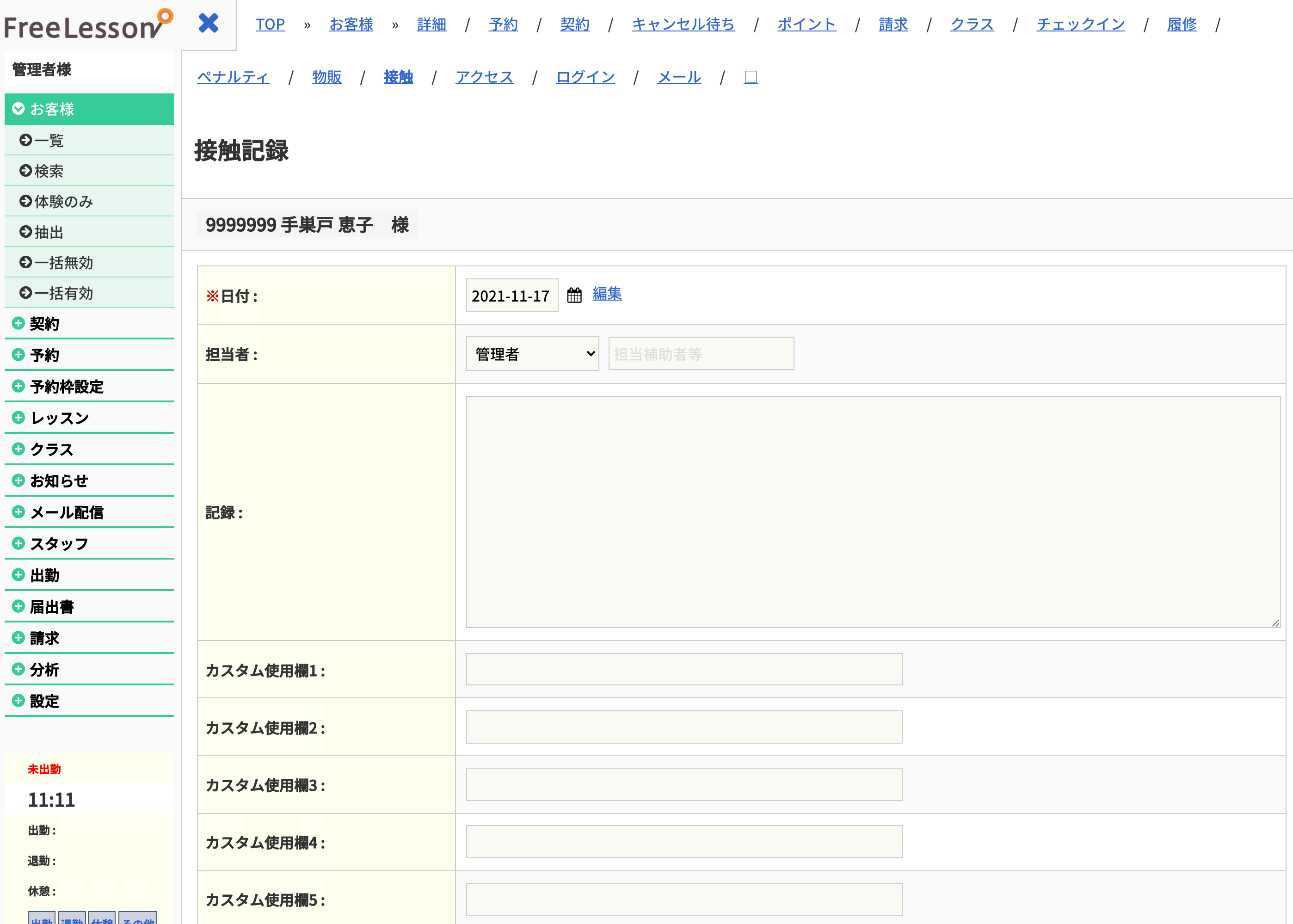Click the arrow icon beside 一括無効
This screenshot has width=1293, height=924.
pyautogui.click(x=25, y=262)
